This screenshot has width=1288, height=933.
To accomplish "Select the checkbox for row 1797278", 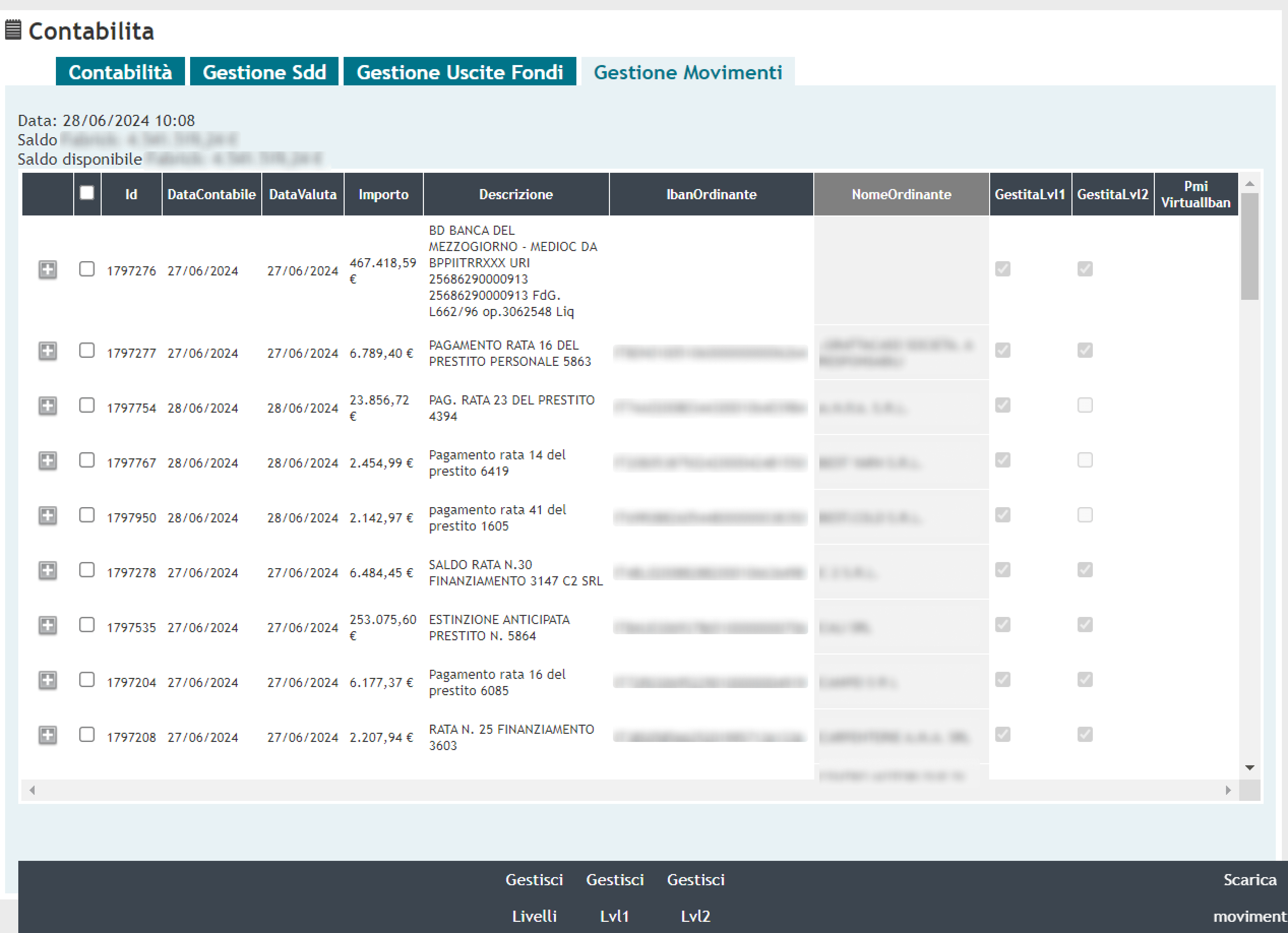I will coord(87,570).
